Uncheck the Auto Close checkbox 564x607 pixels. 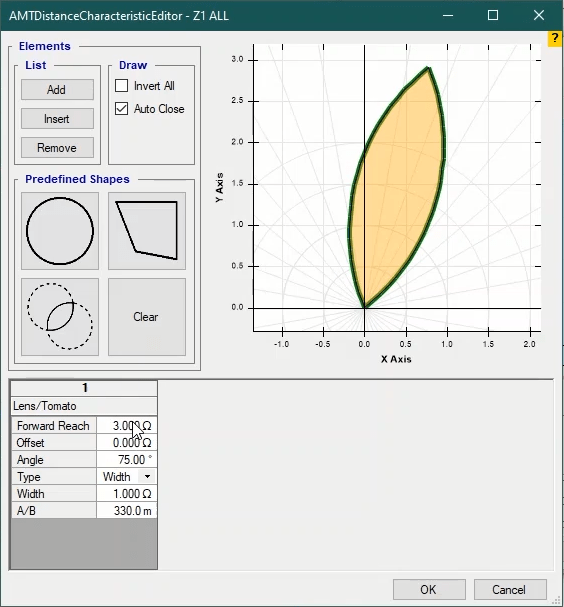pyautogui.click(x=122, y=109)
